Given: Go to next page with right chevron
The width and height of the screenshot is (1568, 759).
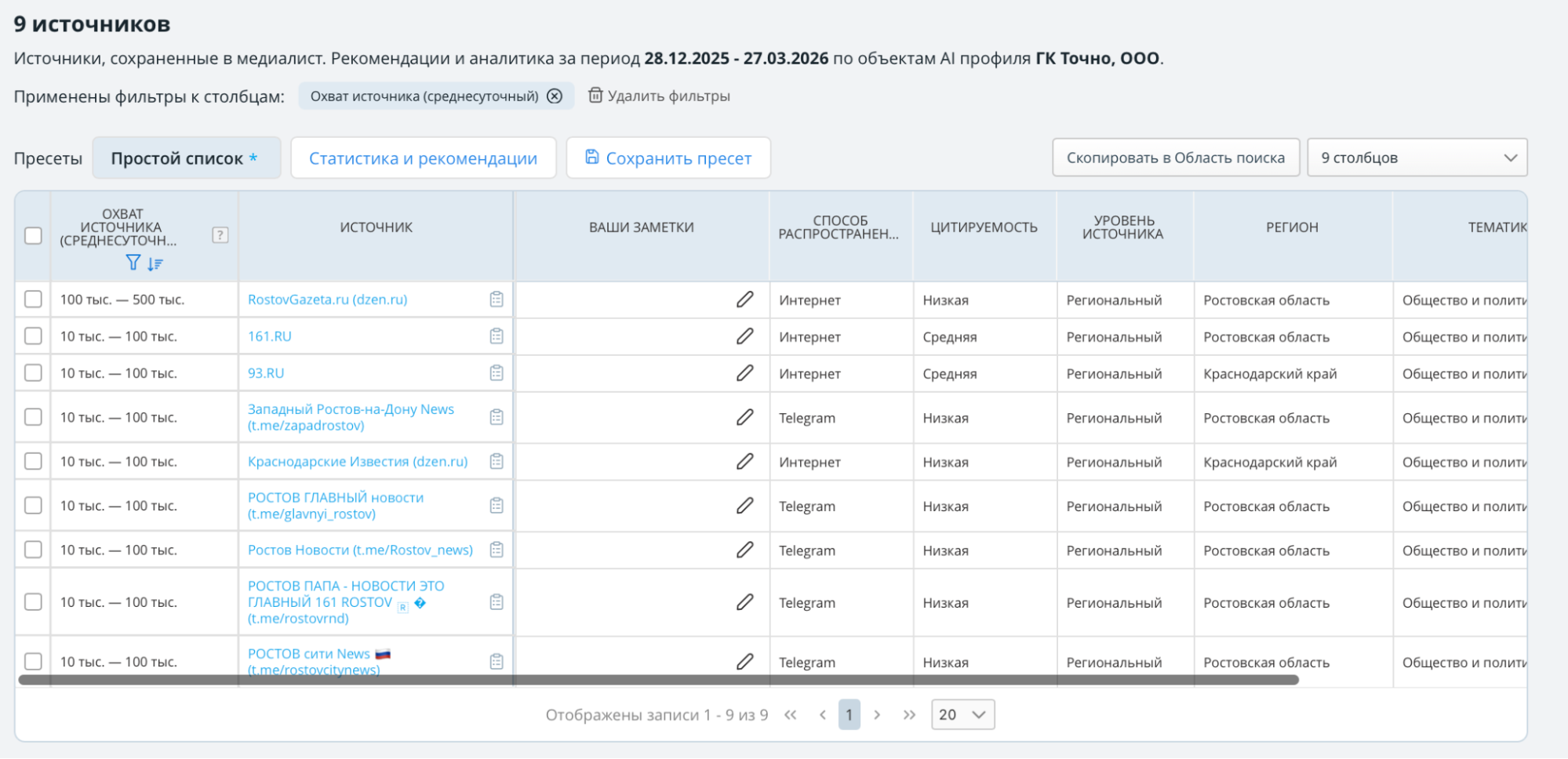Looking at the screenshot, I should click(x=877, y=715).
